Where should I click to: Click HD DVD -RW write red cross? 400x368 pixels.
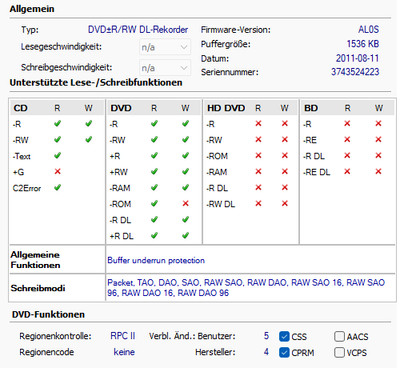point(284,139)
